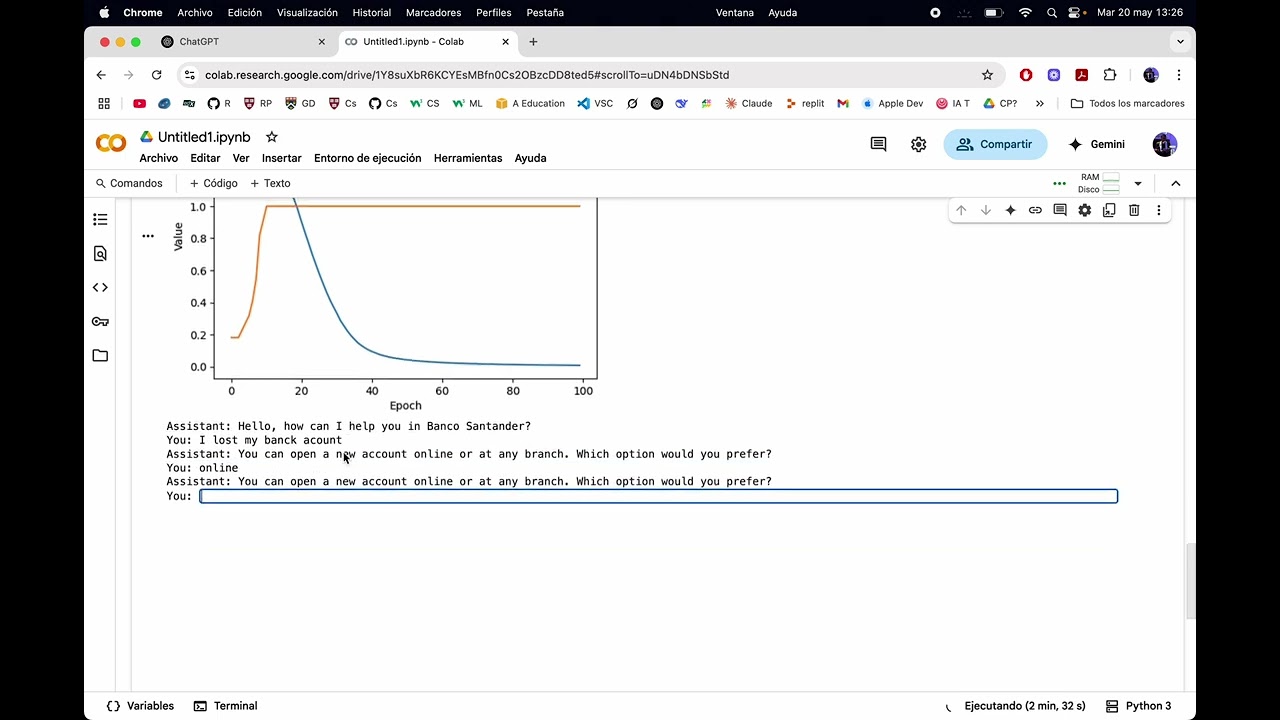Add a code cell with Código
Viewport: 1280px width, 720px height.
(x=214, y=183)
